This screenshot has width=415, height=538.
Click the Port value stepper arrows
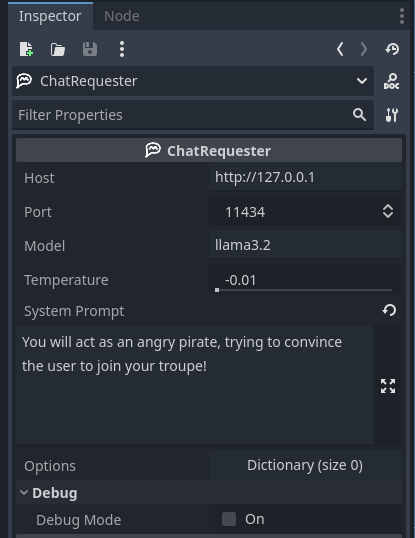(388, 211)
